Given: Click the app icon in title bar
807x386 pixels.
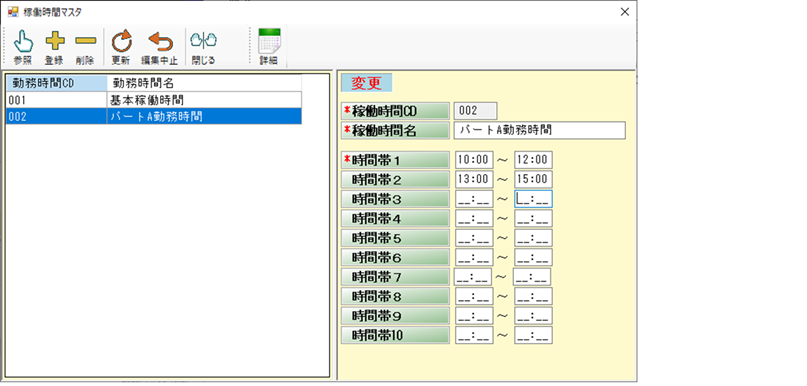Looking at the screenshot, I should click(x=13, y=11).
